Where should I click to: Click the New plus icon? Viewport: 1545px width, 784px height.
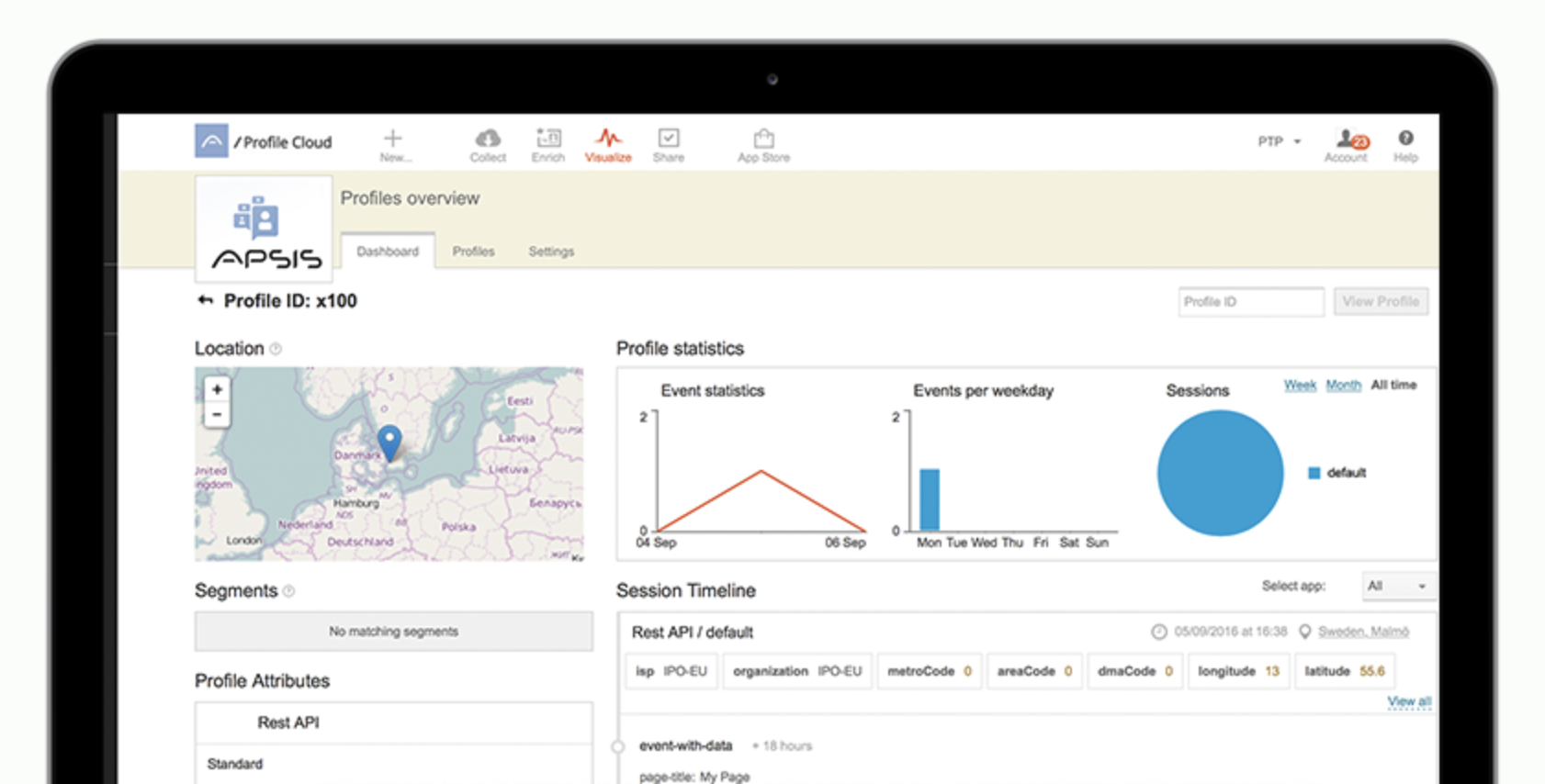click(x=393, y=140)
